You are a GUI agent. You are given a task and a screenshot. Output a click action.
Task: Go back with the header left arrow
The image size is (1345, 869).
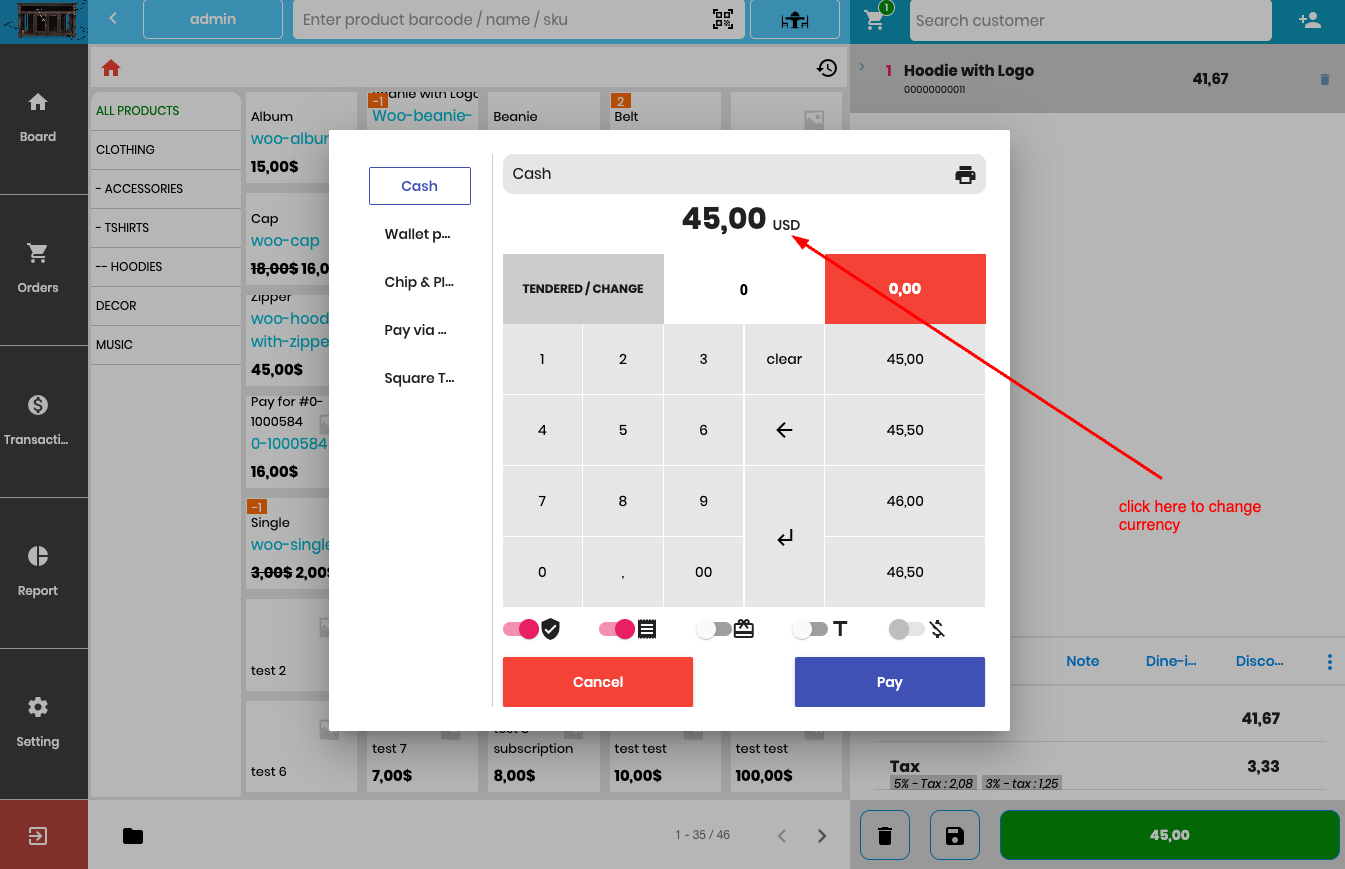point(113,19)
